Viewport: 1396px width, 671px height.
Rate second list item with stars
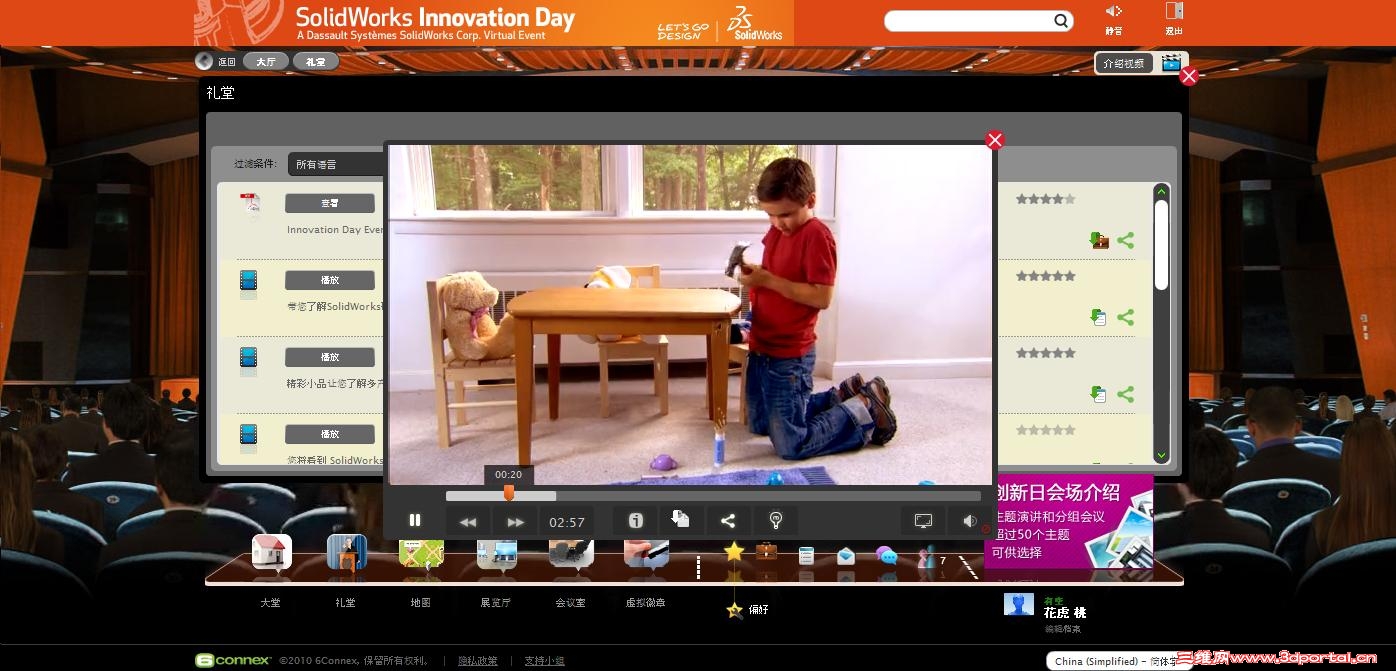tap(1046, 276)
